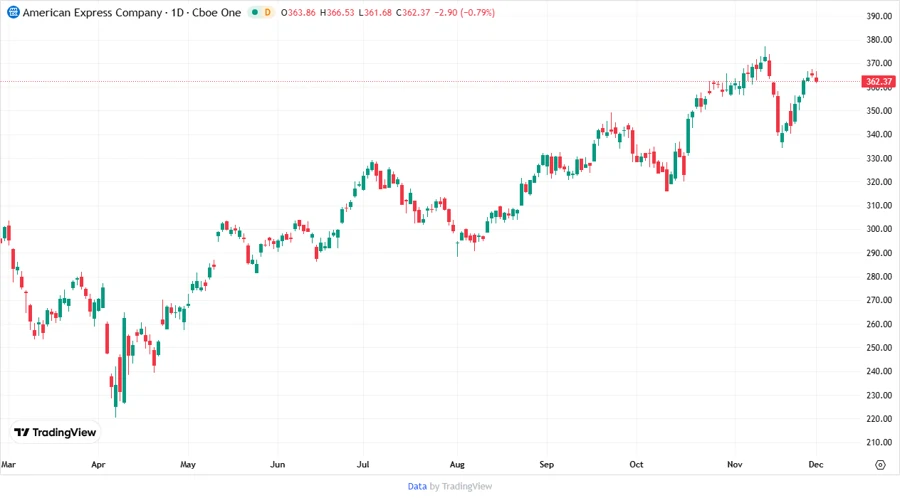
Task: Click the 210.00 price axis label
Action: (x=879, y=442)
